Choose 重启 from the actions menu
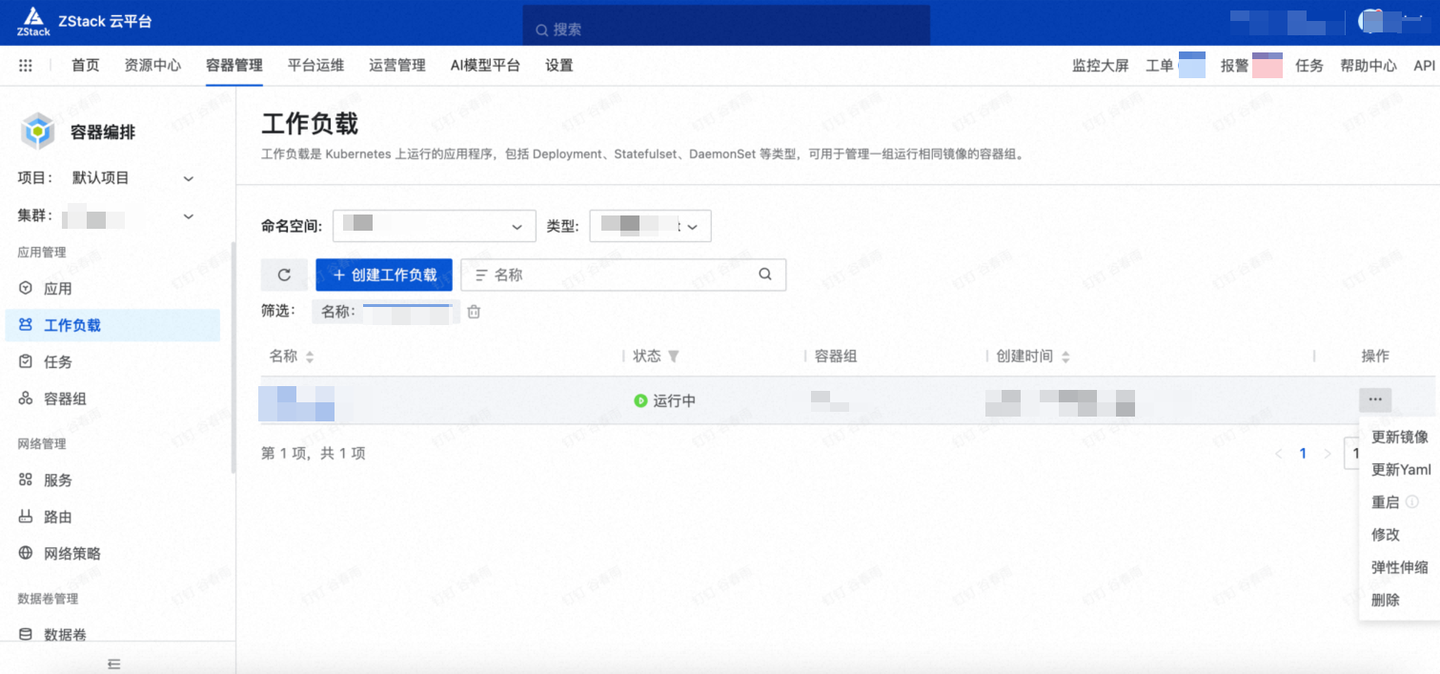 [1385, 502]
